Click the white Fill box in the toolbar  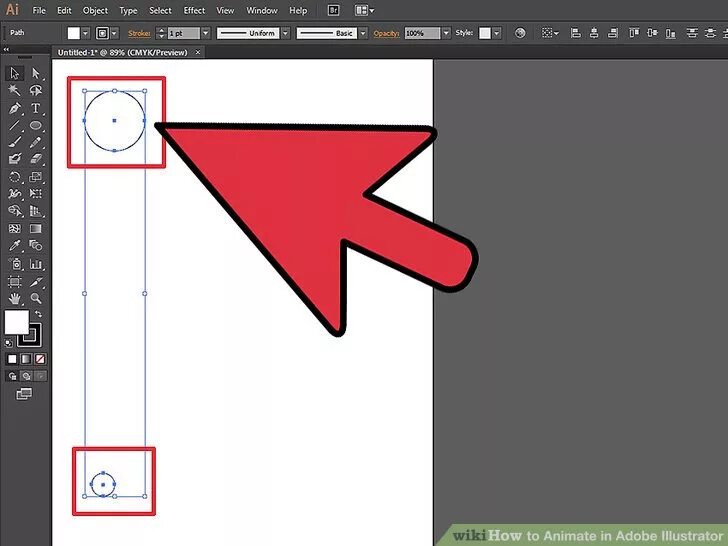tap(16, 322)
